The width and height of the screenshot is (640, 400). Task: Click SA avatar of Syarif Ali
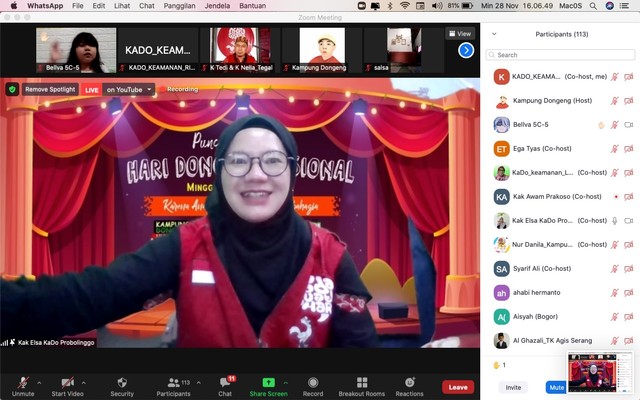[502, 269]
